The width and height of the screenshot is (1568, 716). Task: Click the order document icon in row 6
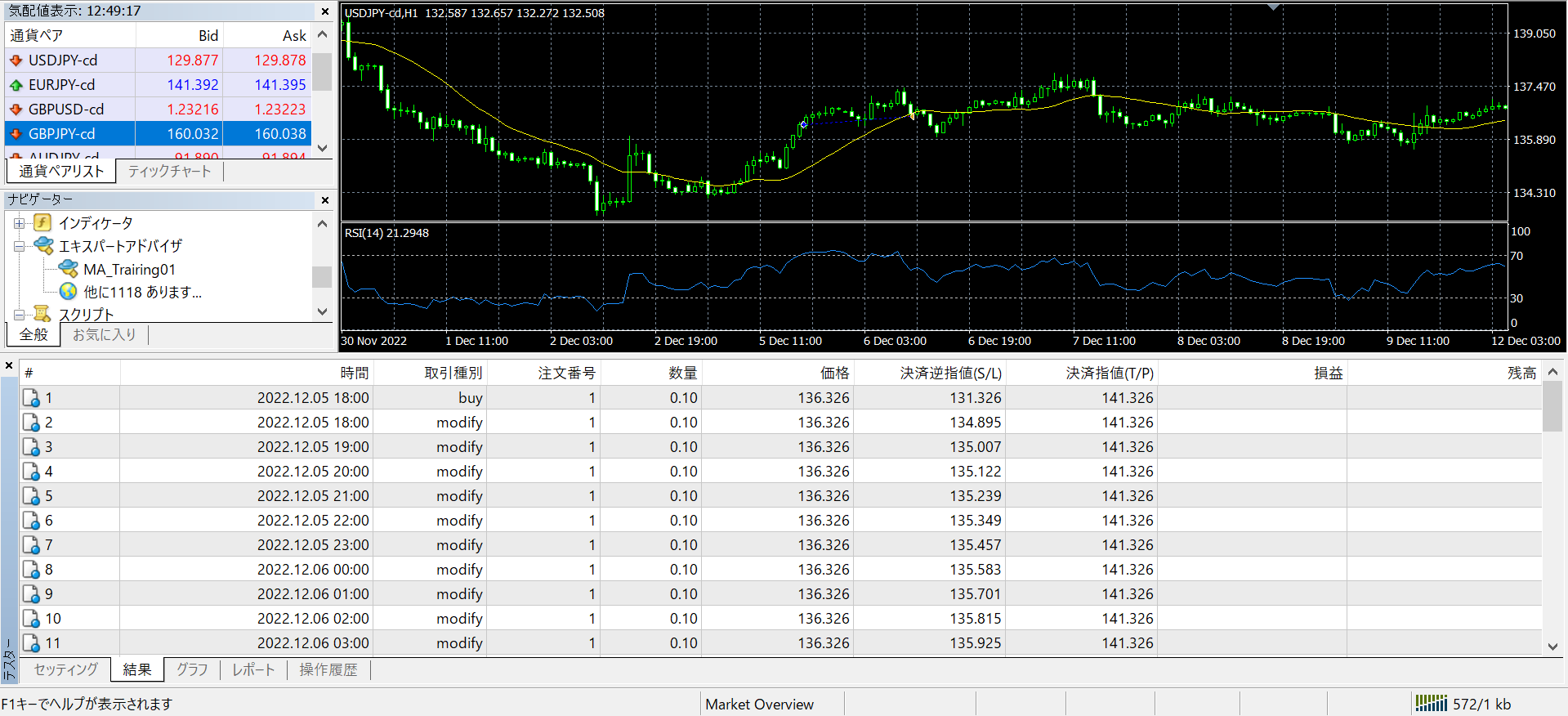(31, 521)
